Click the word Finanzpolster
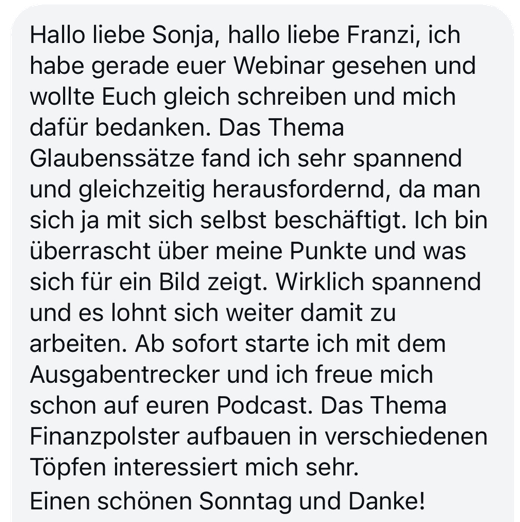 (105, 436)
